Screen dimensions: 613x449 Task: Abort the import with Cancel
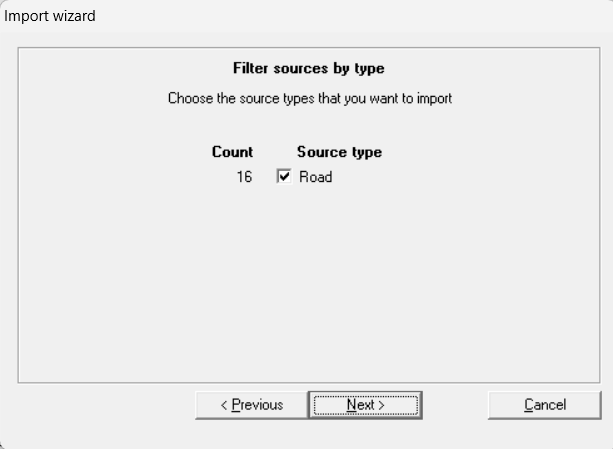coord(544,405)
